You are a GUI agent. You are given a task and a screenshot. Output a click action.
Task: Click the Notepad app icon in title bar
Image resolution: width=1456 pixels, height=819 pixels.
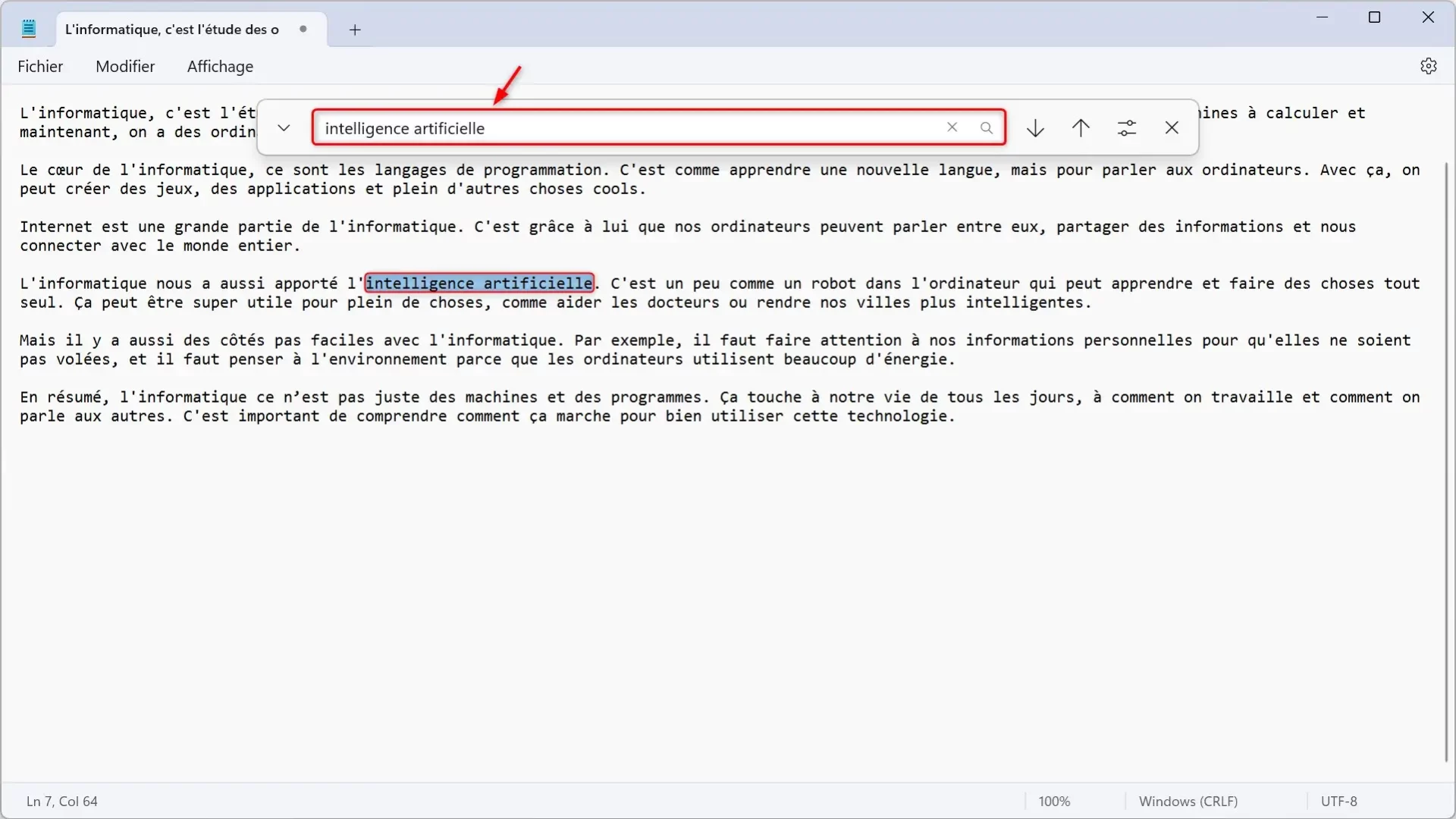click(x=29, y=29)
